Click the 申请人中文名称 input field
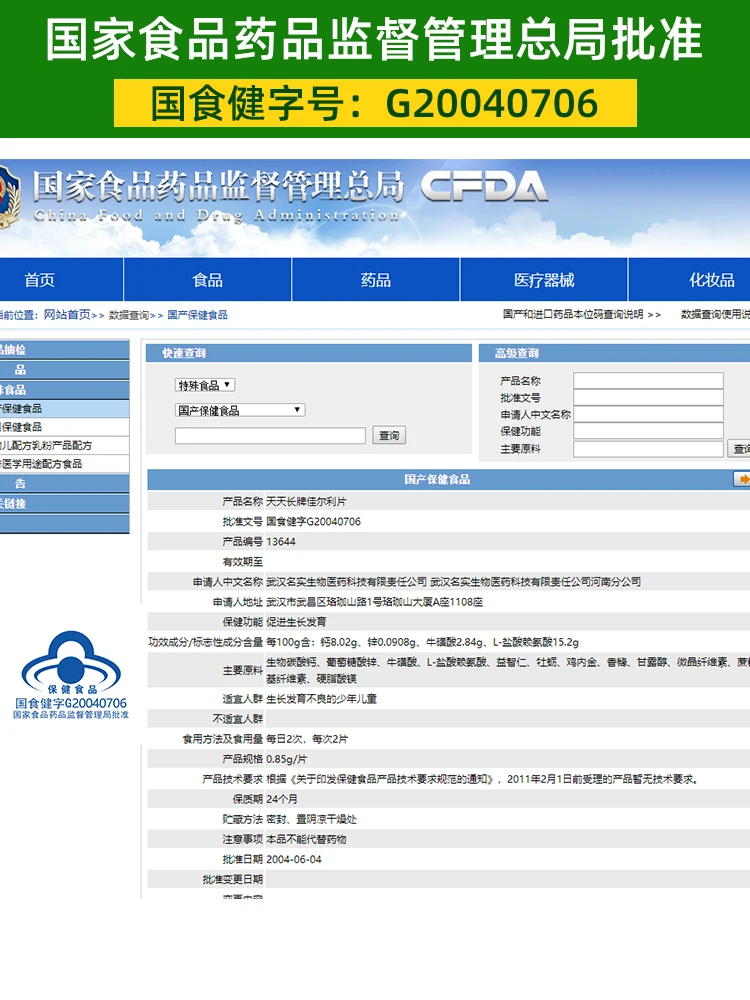The image size is (750, 1000). point(648,414)
